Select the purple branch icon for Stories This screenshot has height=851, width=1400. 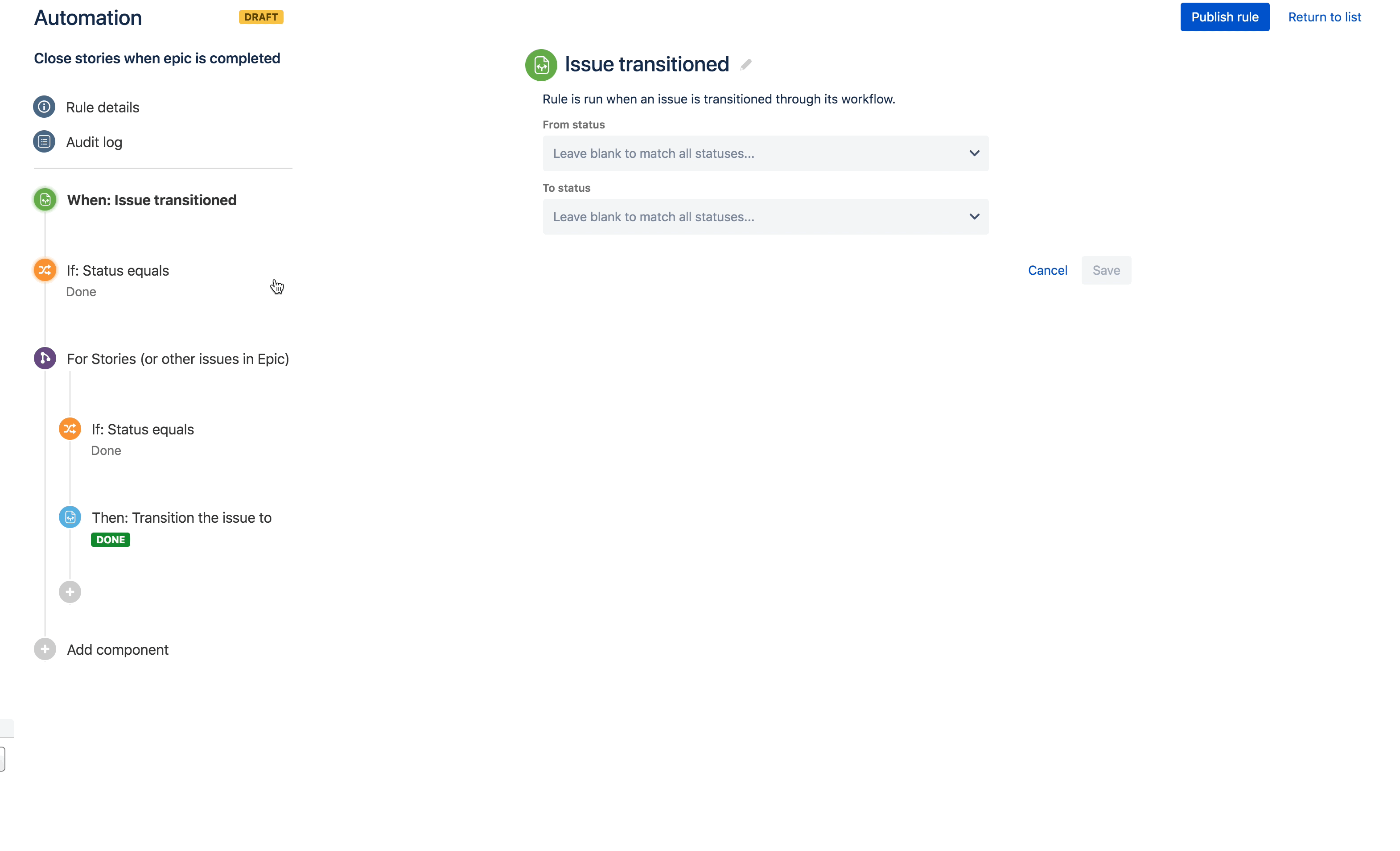pyautogui.click(x=45, y=358)
